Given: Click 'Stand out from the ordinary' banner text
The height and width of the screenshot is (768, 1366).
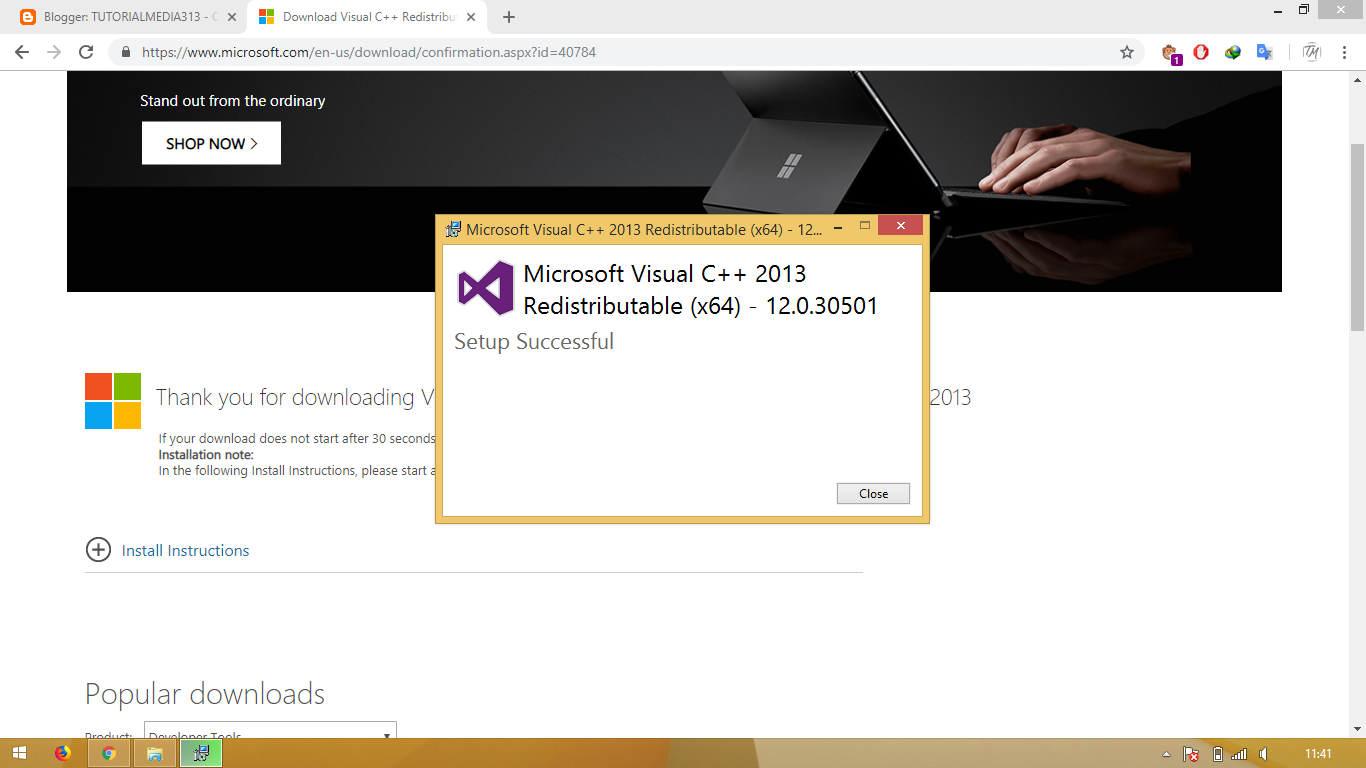Looking at the screenshot, I should click(232, 101).
